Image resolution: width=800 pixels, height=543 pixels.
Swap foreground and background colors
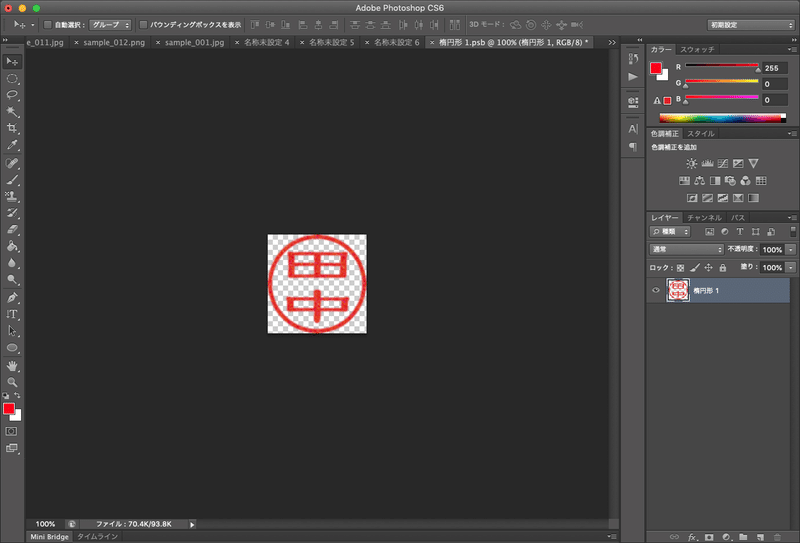(17, 396)
